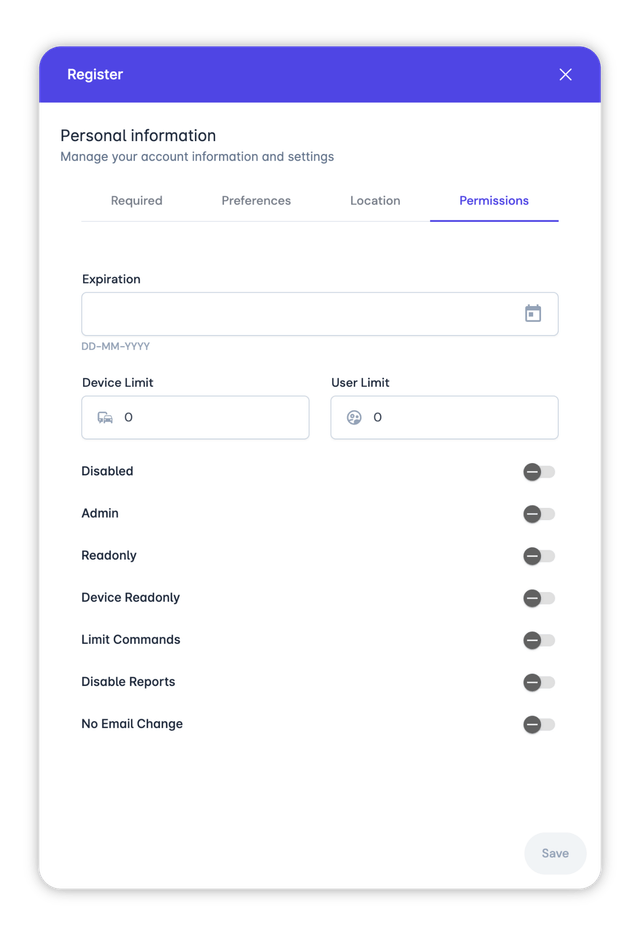This screenshot has height=935, width=640.
Task: Click the vehicle icon in the Device Limit field
Action: click(105, 417)
